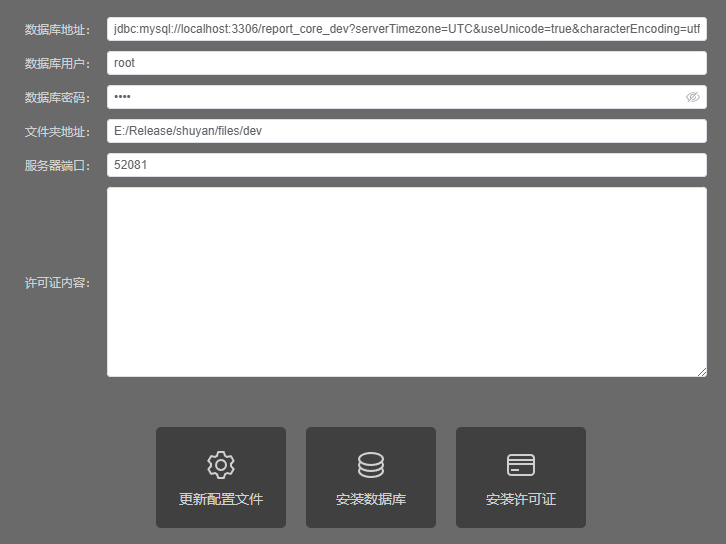Click the 安装数据库 button label
726x544 pixels.
pos(371,499)
